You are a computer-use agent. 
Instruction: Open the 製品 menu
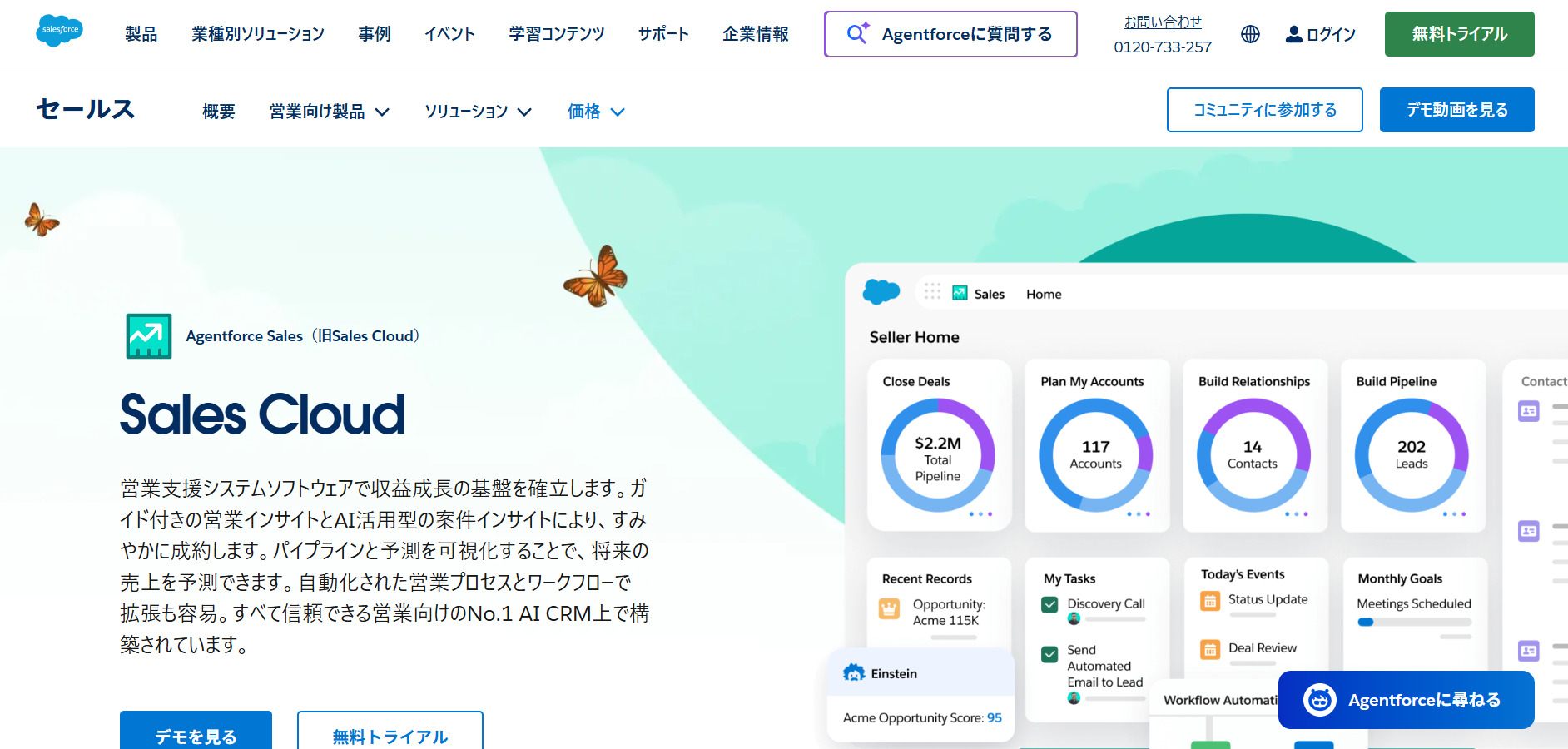pos(140,34)
